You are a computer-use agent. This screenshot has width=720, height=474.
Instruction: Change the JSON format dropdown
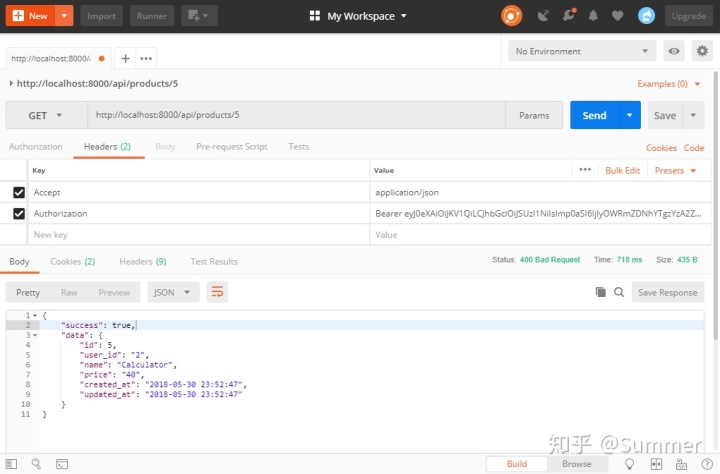pyautogui.click(x=173, y=292)
